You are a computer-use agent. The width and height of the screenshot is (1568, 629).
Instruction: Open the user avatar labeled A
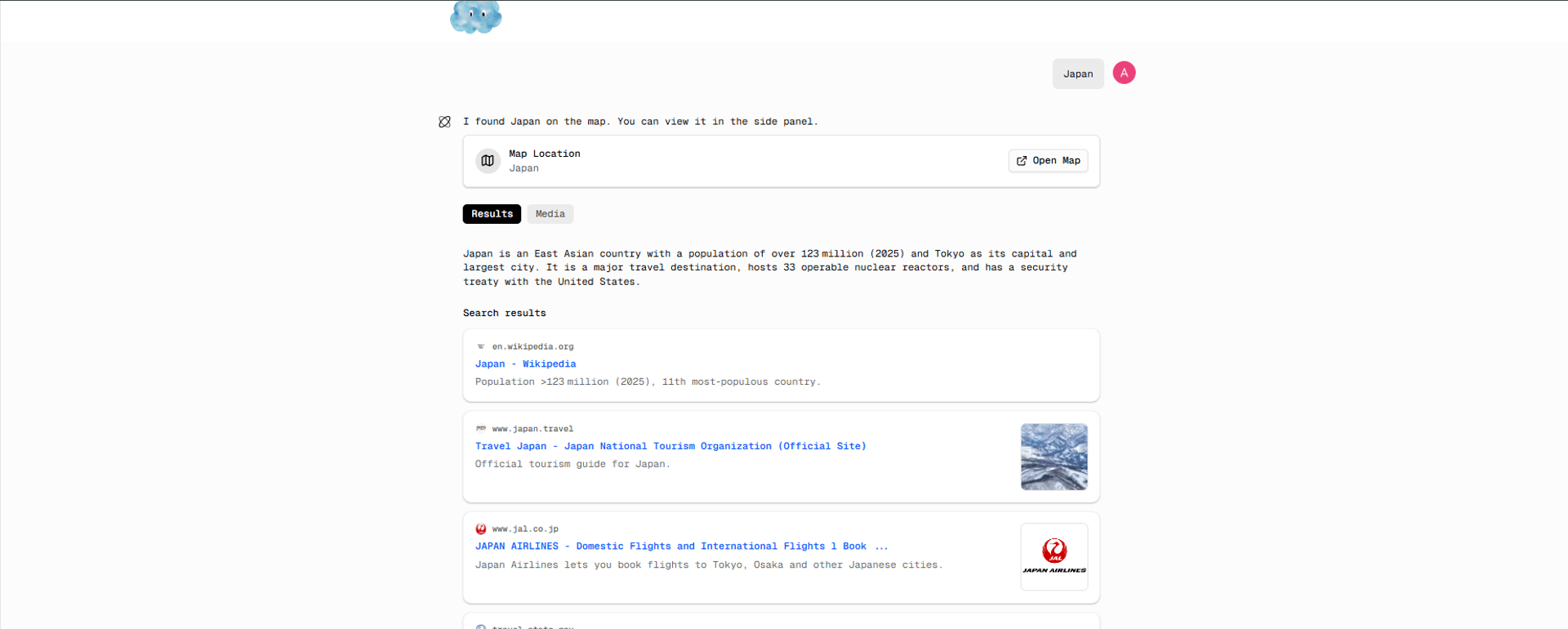[1124, 73]
